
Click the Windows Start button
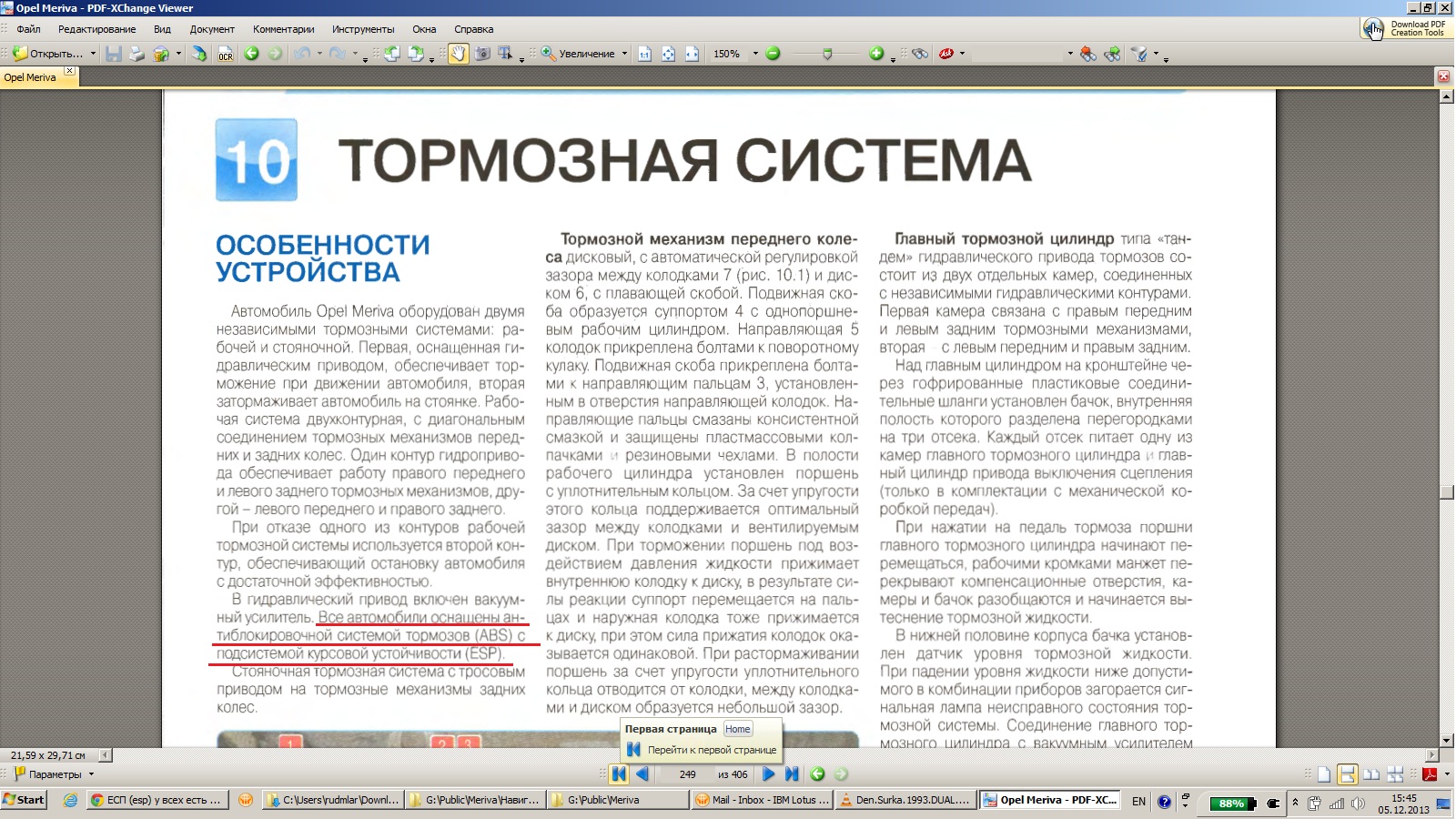pyautogui.click(x=24, y=800)
